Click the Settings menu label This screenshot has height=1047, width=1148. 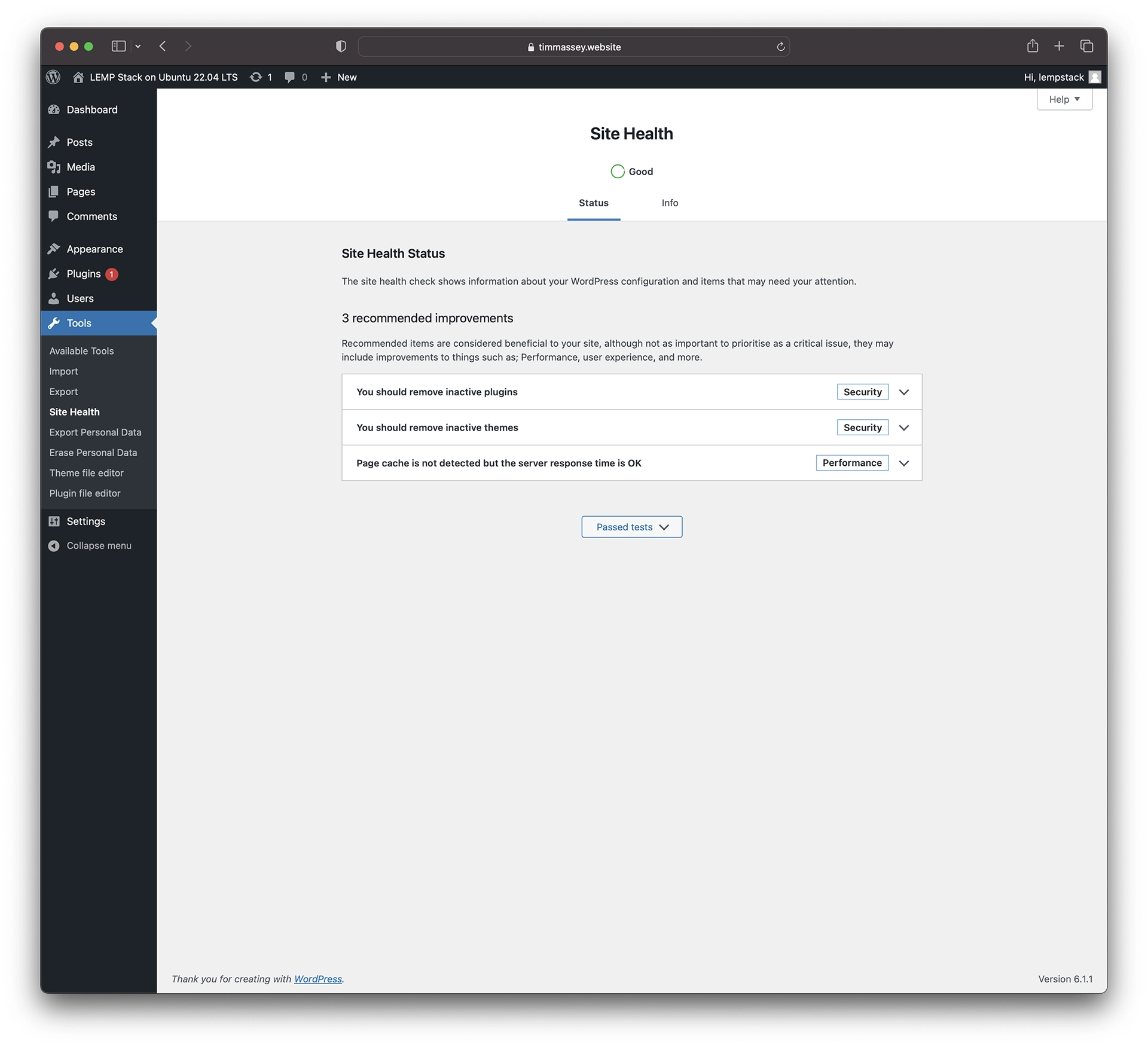pyautogui.click(x=86, y=521)
